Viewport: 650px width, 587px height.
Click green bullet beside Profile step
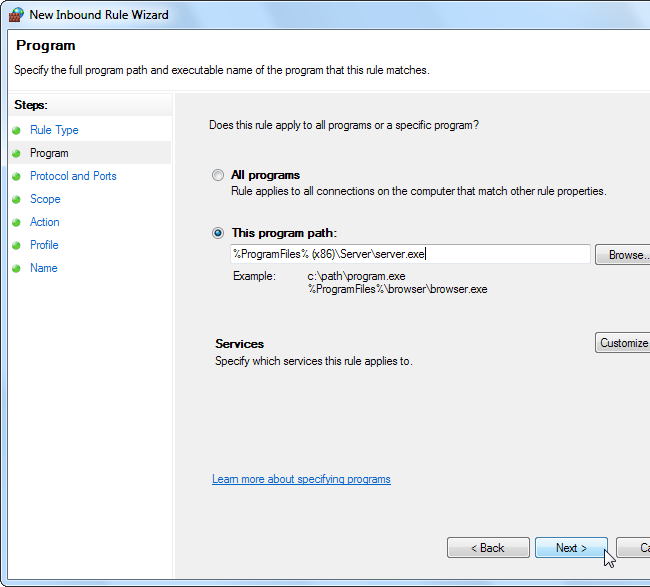click(x=16, y=245)
